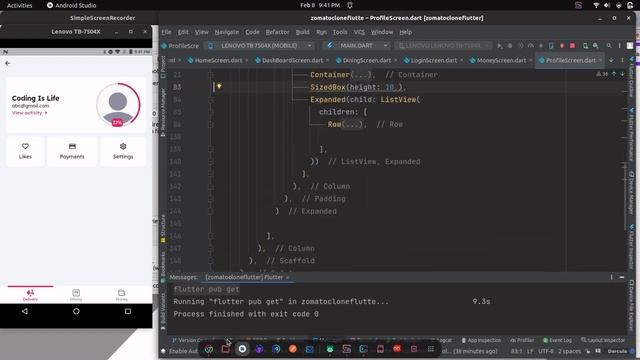Screen dimensions: 640x360
Task: Click Activities in the Ubuntu top bar
Action: click(x=20, y=5)
